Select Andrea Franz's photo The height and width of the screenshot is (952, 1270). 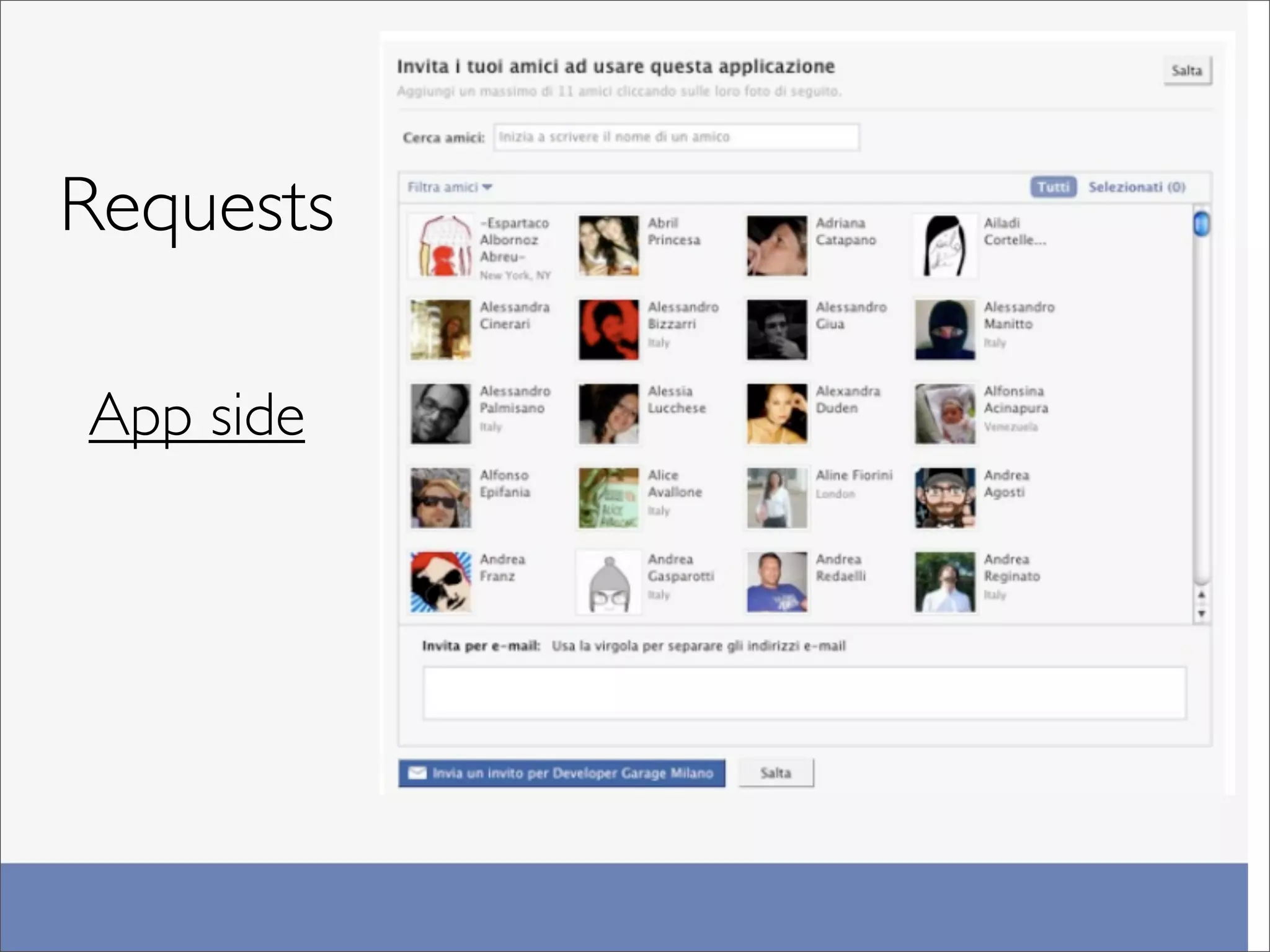pyautogui.click(x=441, y=582)
